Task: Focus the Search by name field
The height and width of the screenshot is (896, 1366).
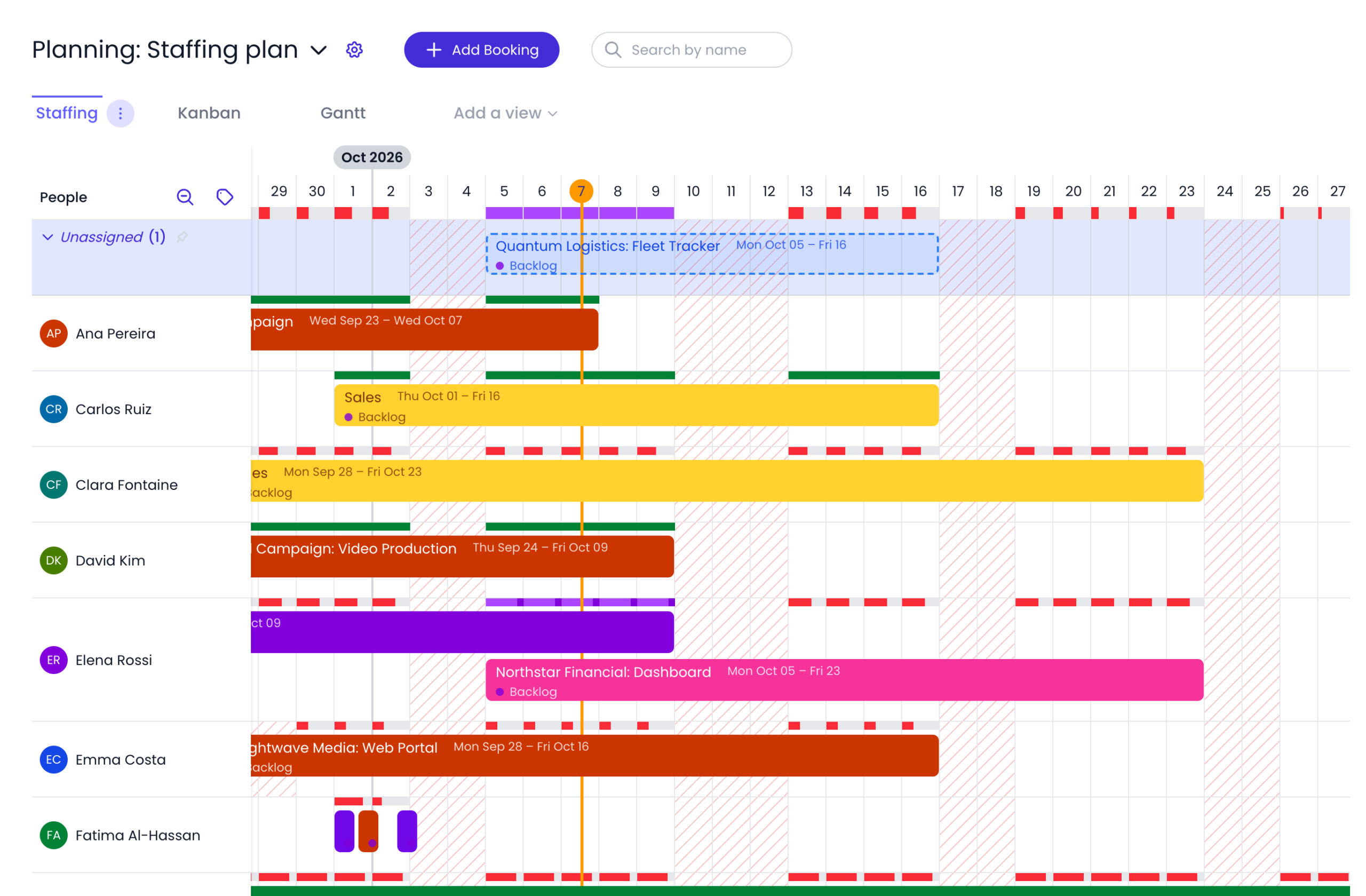Action: pos(692,50)
